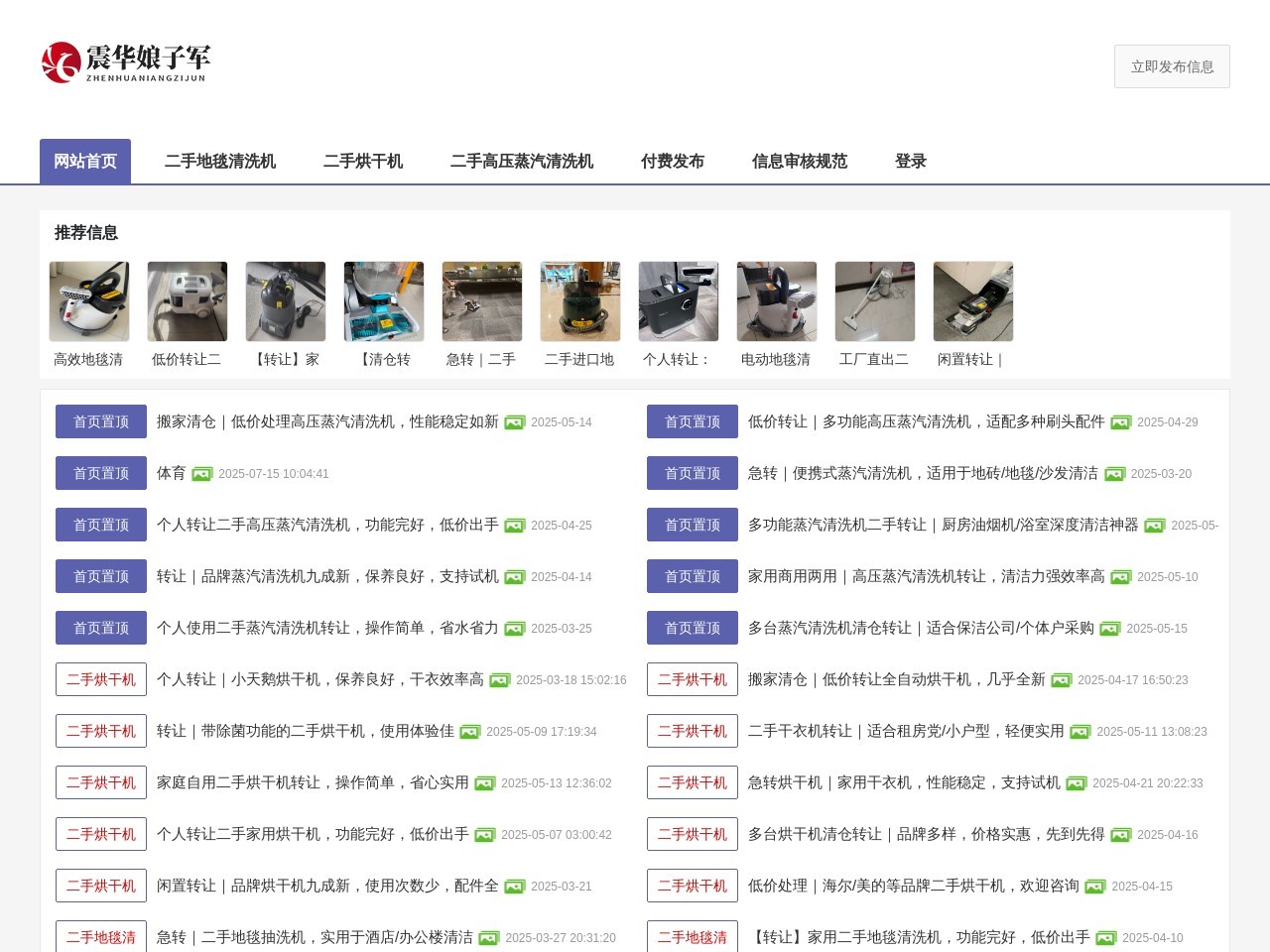The height and width of the screenshot is (952, 1270).
Task: Click image icon beside 体育 listing
Action: [202, 474]
